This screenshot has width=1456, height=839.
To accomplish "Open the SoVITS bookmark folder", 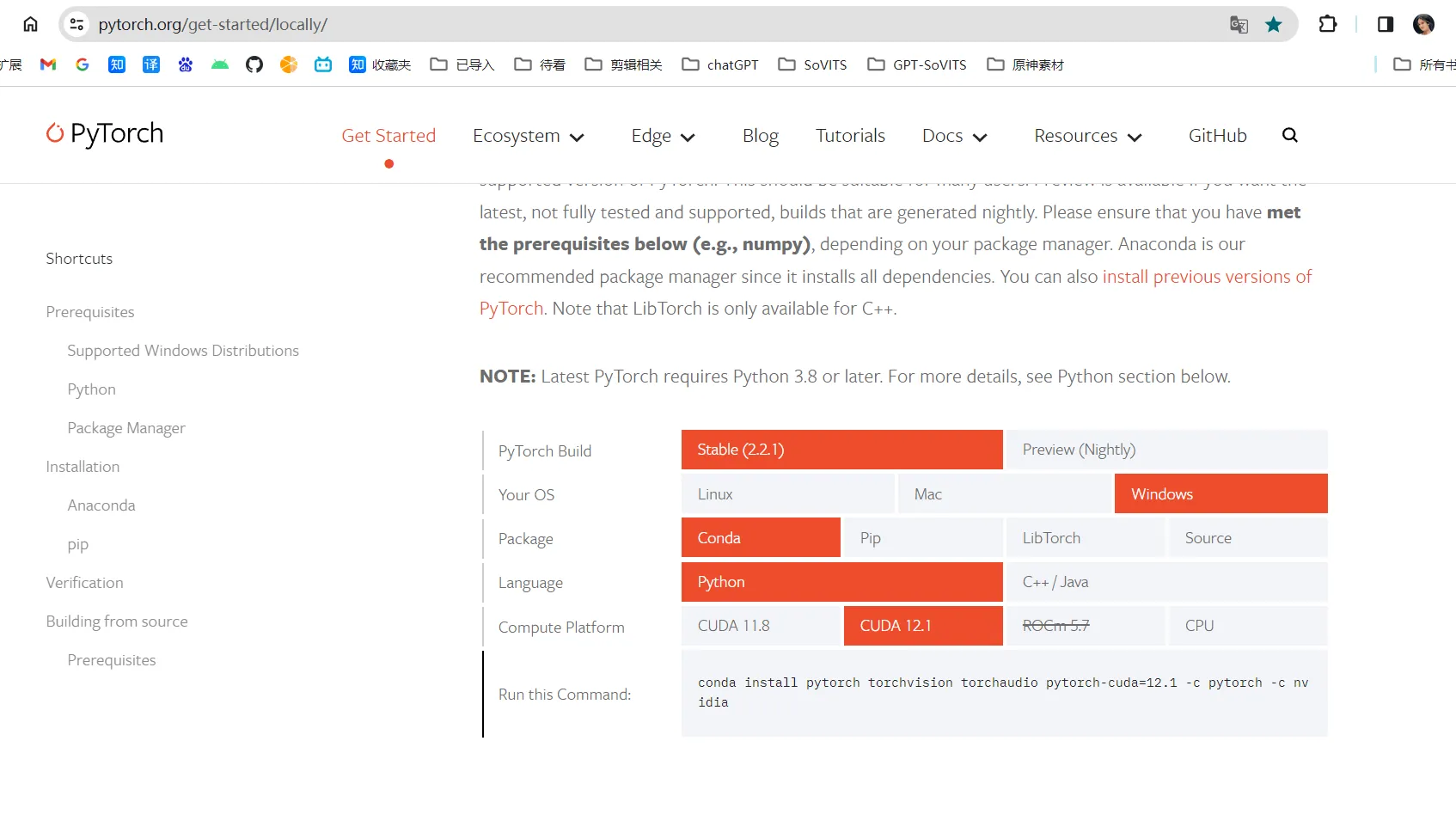I will point(812,64).
